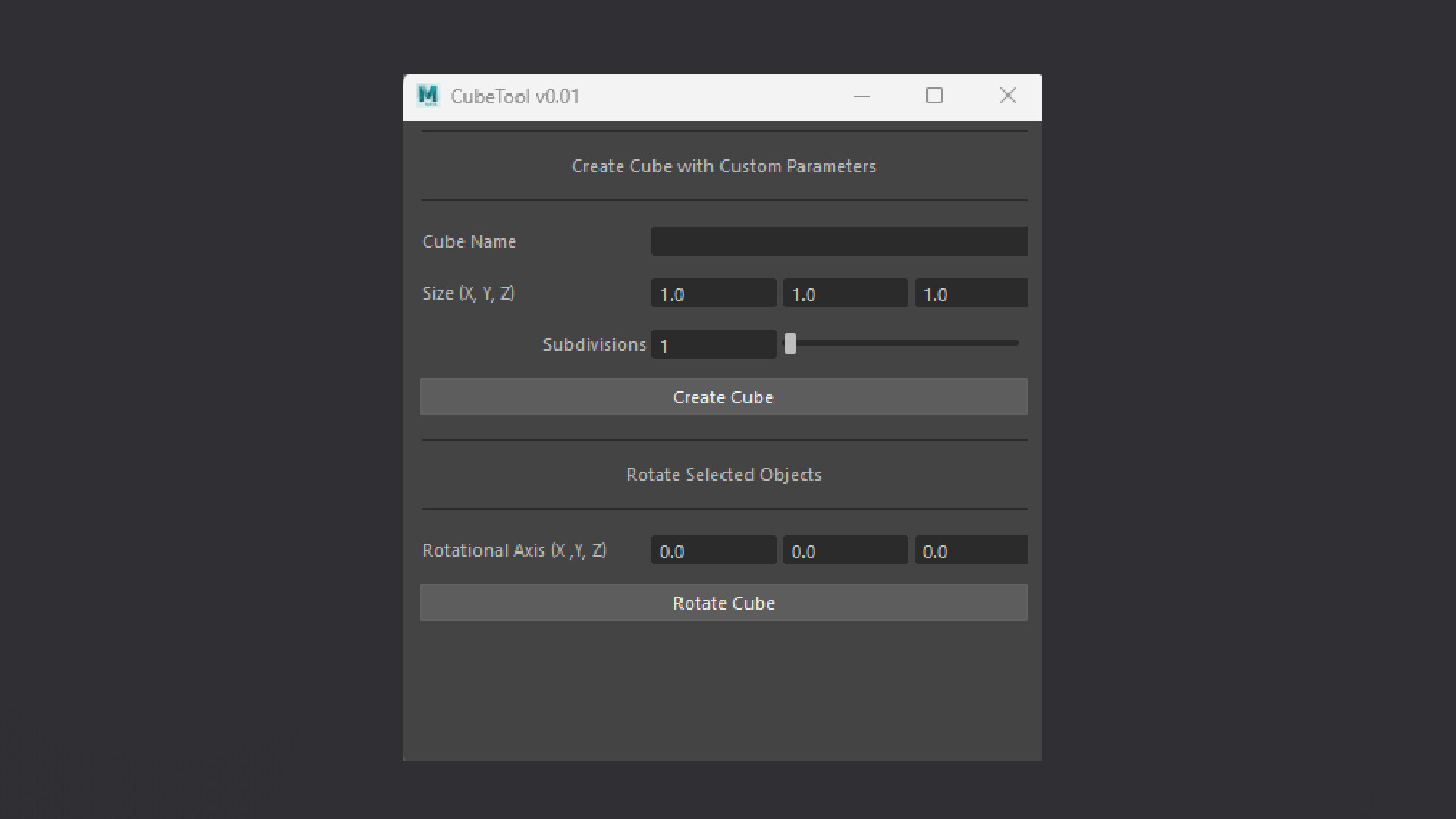
Task: Click the Rotational Axis (X, Y, Z) label
Action: 514,551
